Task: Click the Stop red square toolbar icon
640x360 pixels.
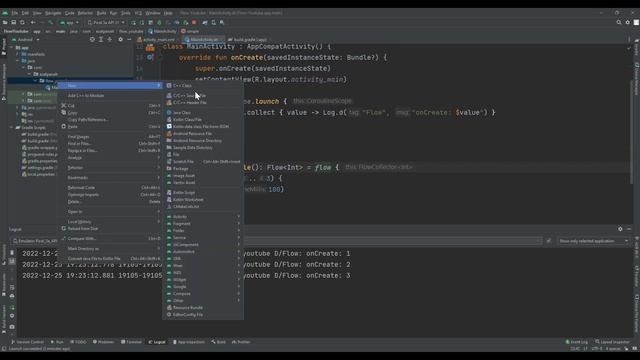Action: 194,22
